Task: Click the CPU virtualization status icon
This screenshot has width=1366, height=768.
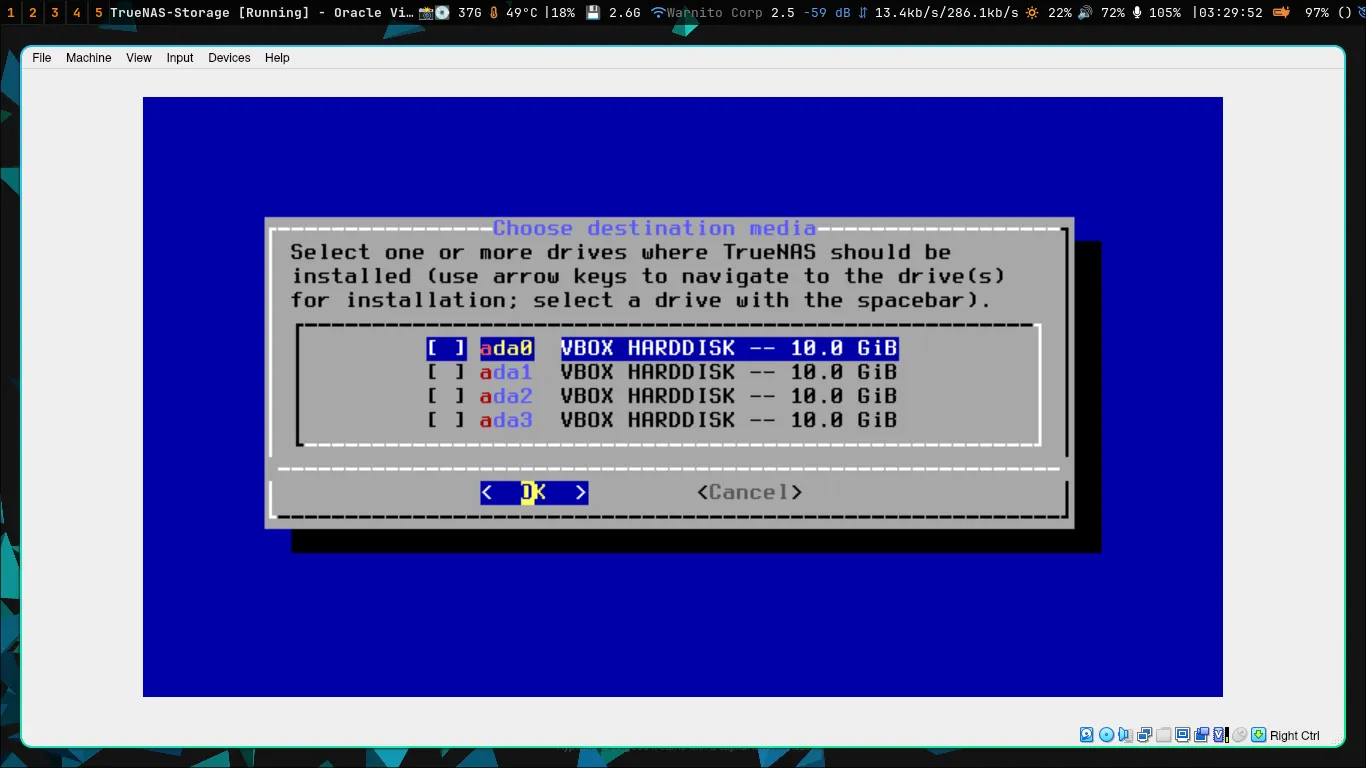Action: pyautogui.click(x=1220, y=735)
